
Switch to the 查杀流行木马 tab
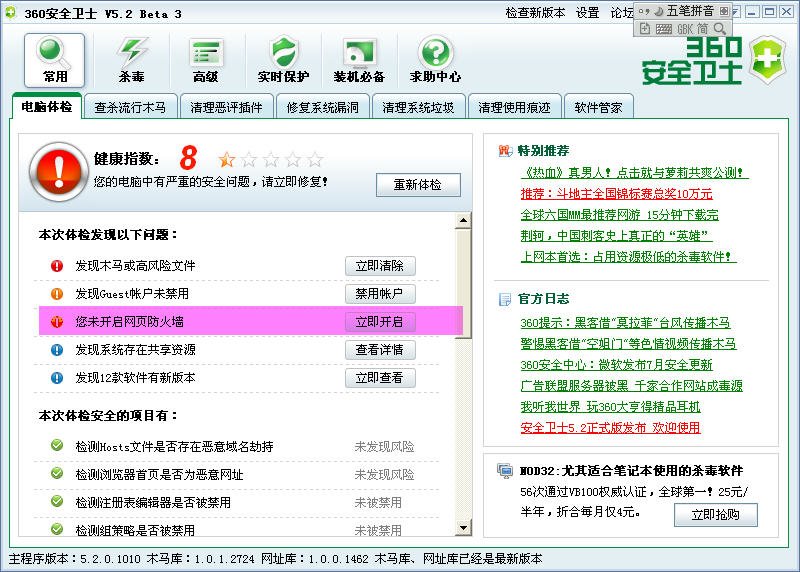click(x=130, y=107)
